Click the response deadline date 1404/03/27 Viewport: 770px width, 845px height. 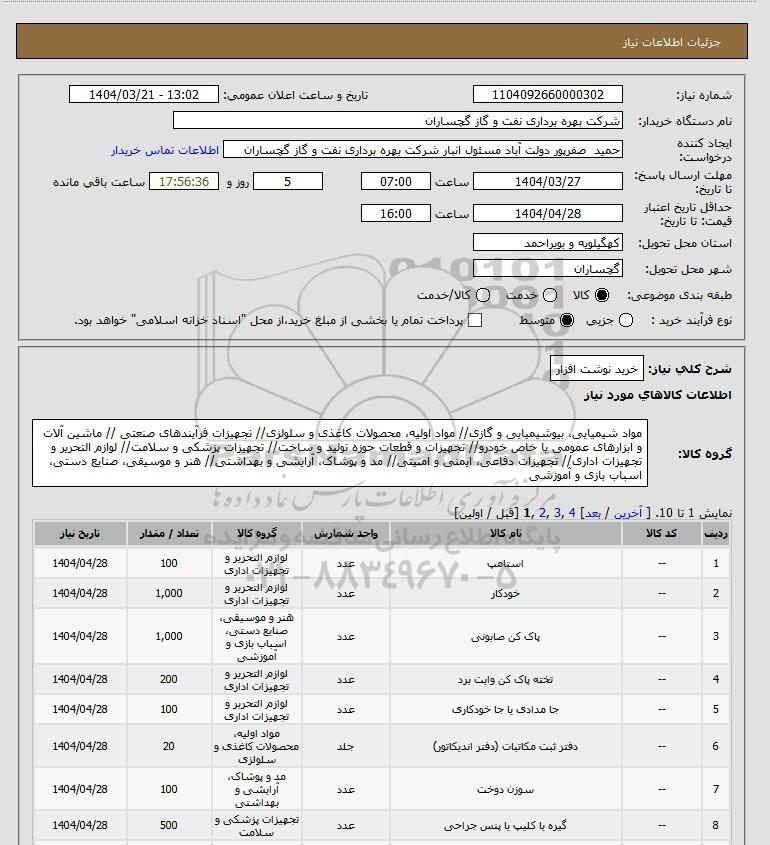547,182
